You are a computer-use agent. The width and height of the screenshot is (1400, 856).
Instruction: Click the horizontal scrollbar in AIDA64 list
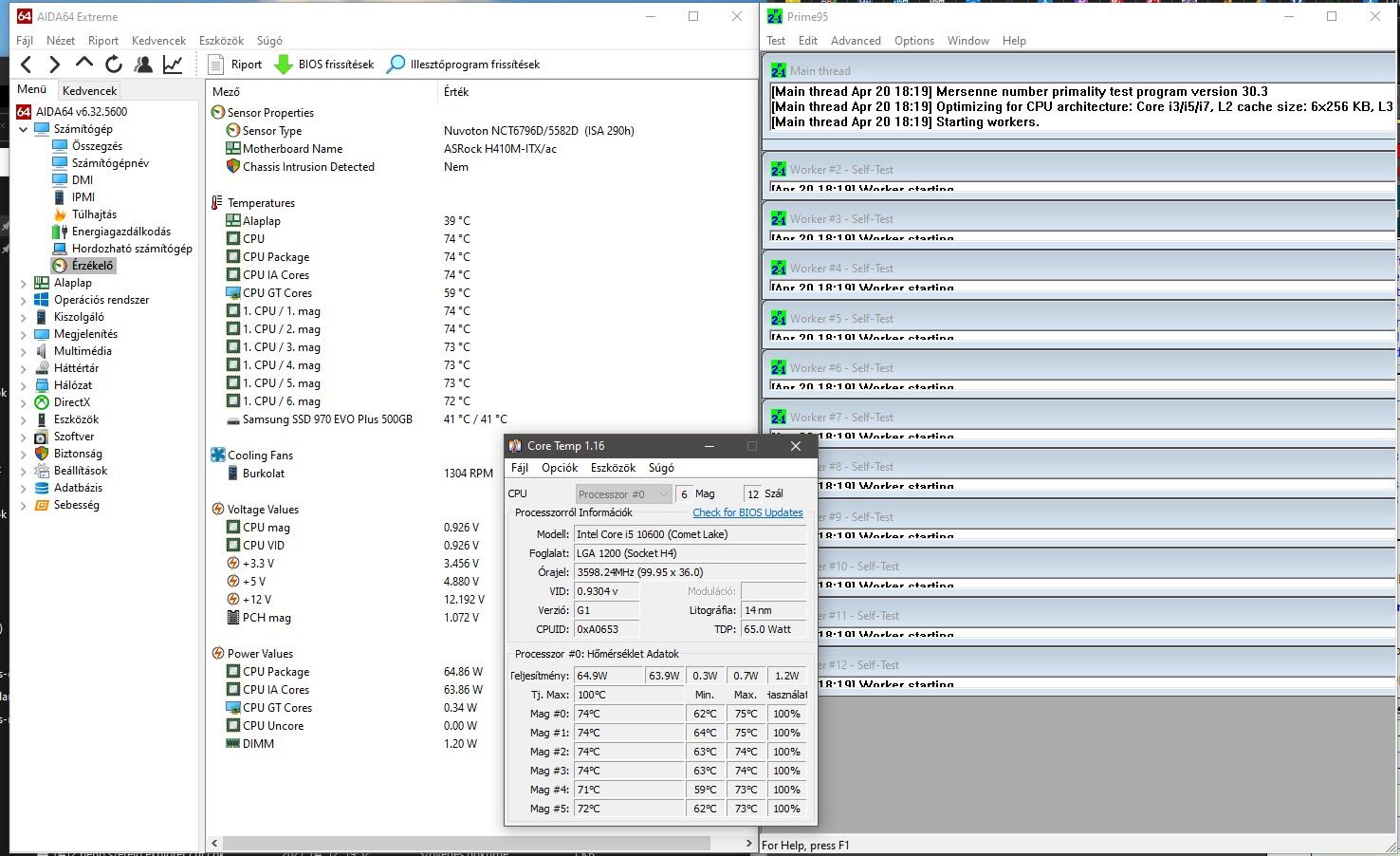click(x=466, y=844)
